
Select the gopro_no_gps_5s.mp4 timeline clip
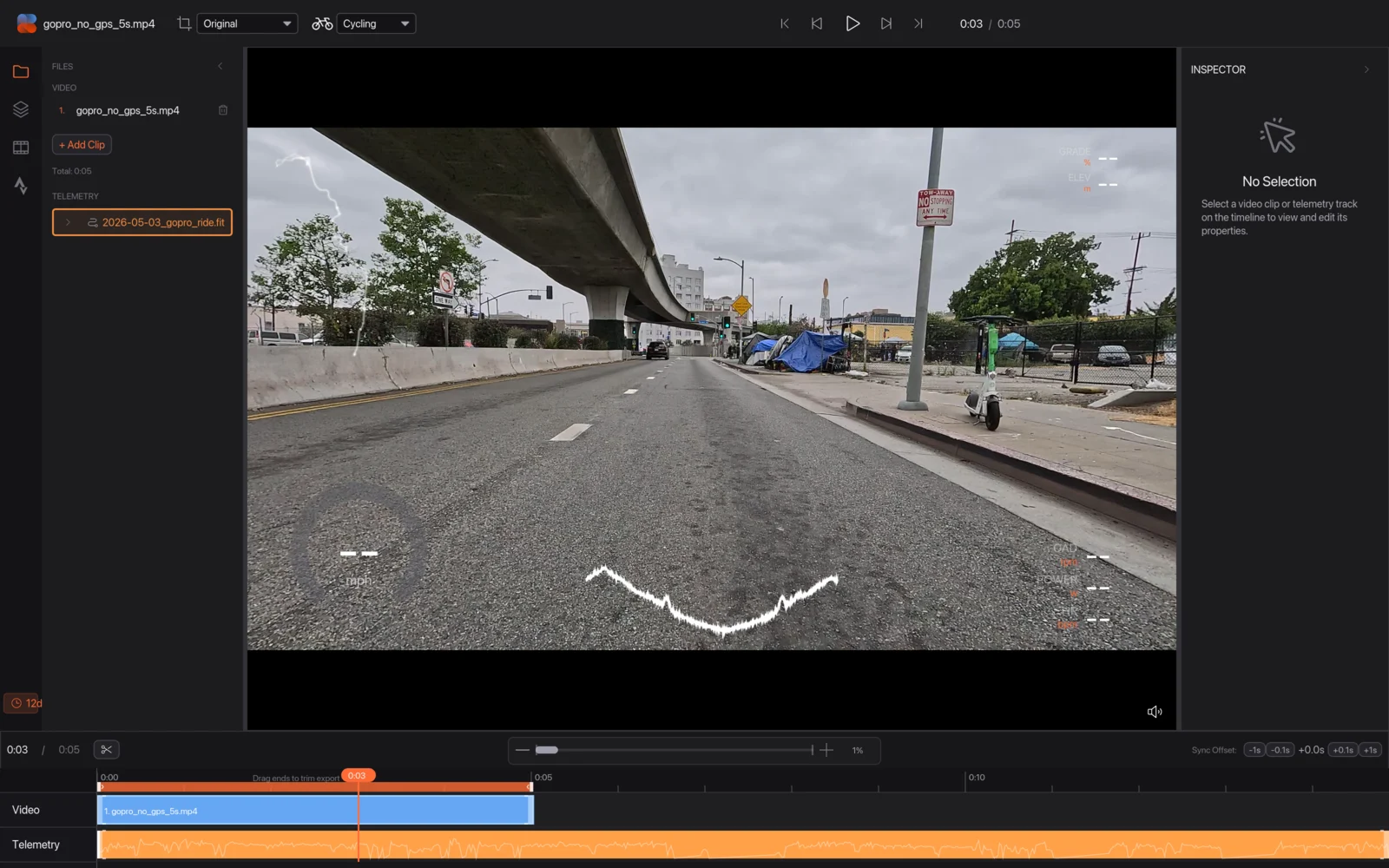pos(315,811)
